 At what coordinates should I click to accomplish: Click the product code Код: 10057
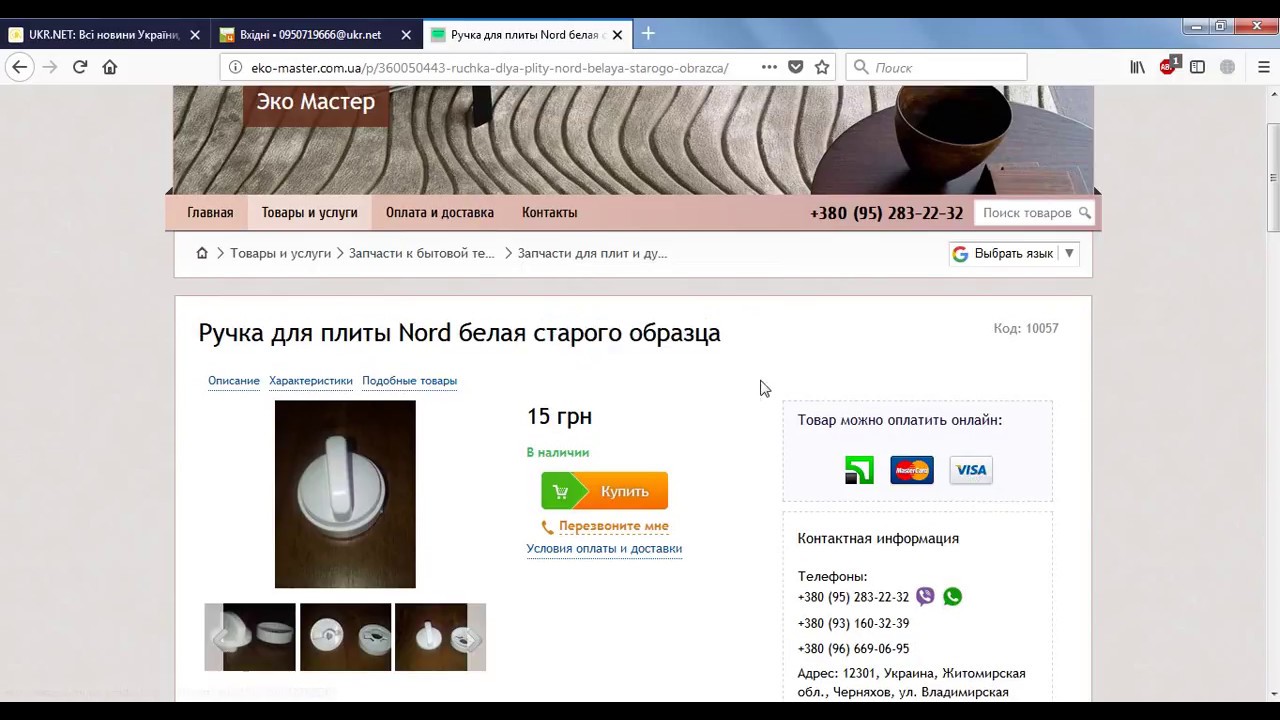click(1026, 328)
